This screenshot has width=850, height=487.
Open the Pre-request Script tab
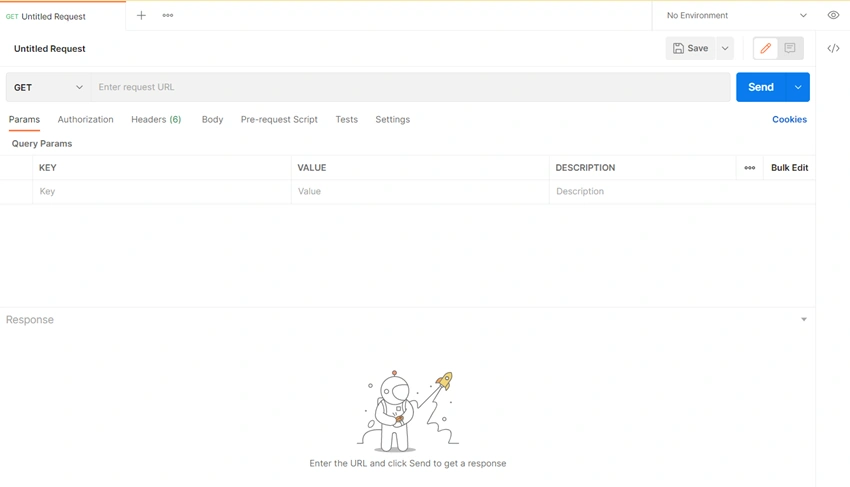coord(279,119)
